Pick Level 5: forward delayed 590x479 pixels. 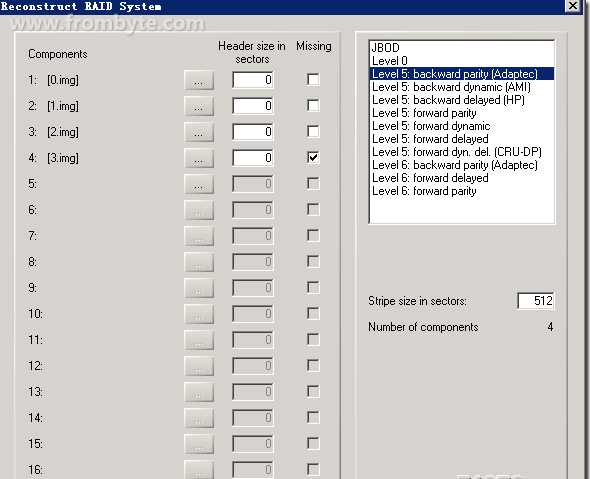[x=462, y=139]
